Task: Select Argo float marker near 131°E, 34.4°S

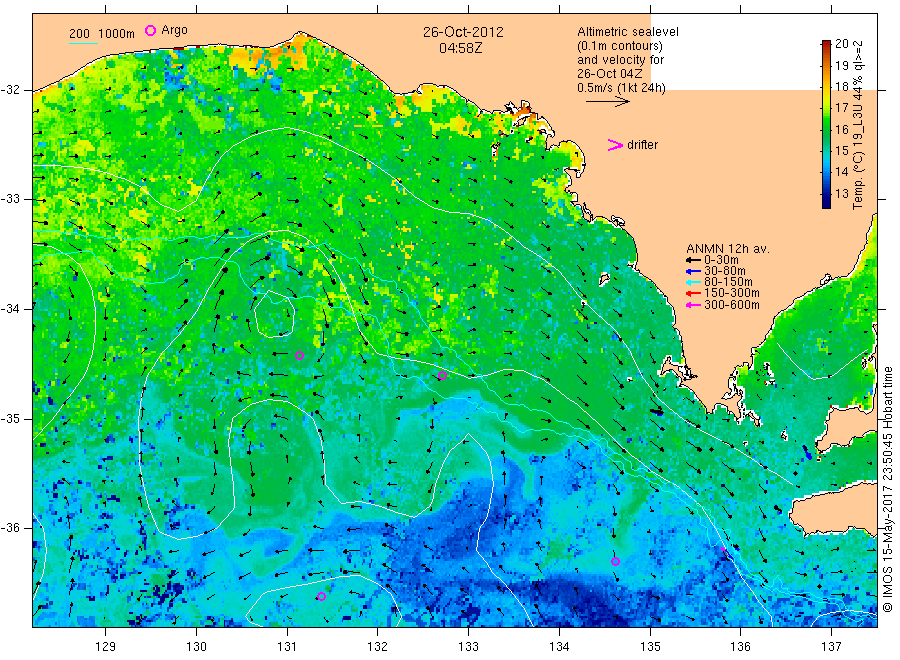Action: [x=299, y=356]
